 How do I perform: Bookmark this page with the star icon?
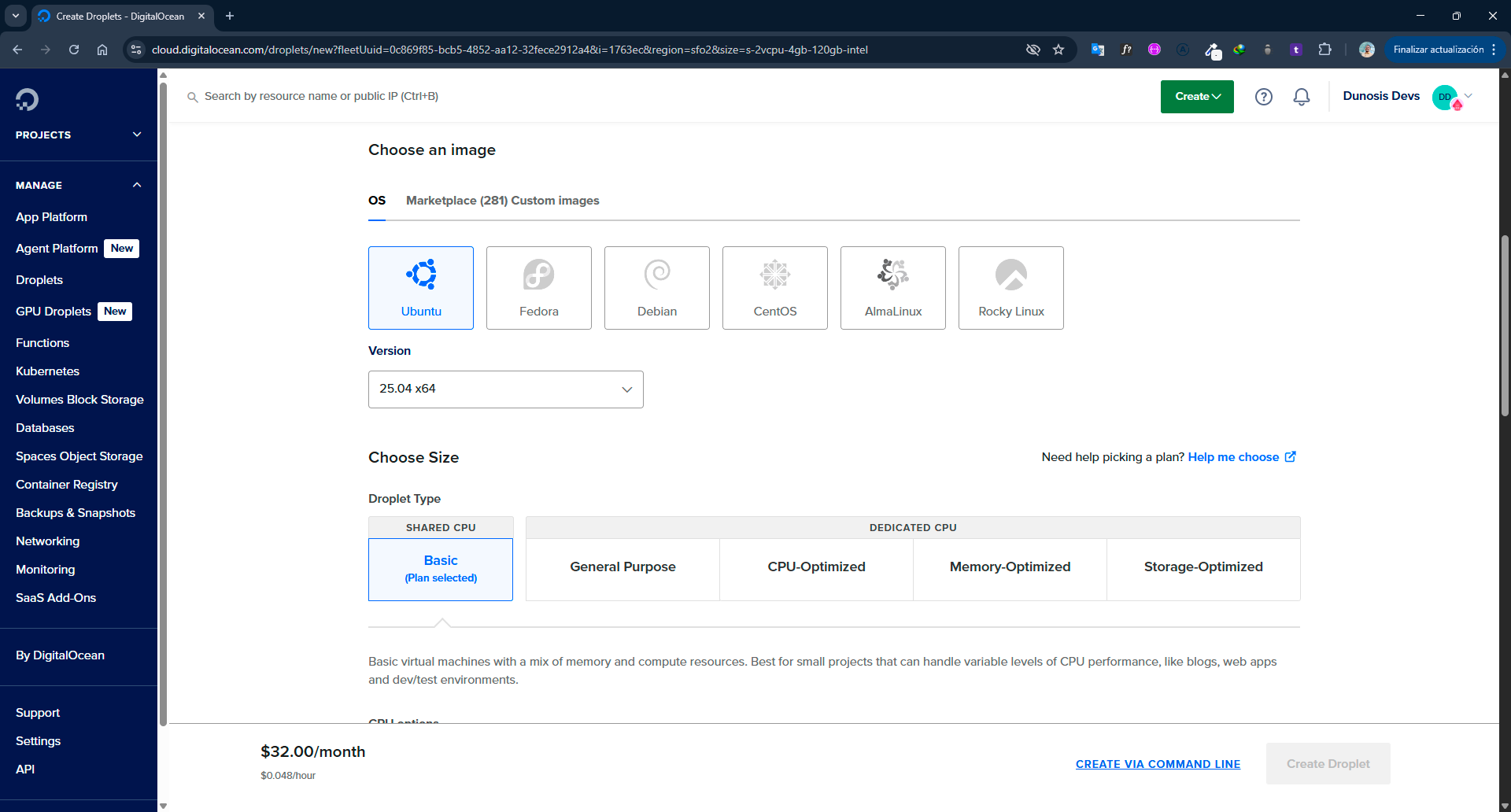(x=1058, y=50)
